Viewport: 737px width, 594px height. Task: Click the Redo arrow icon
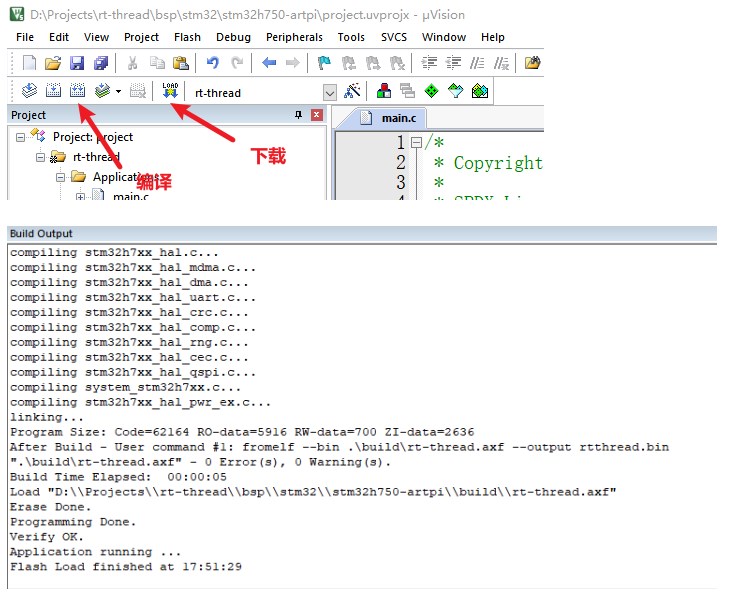[237, 63]
